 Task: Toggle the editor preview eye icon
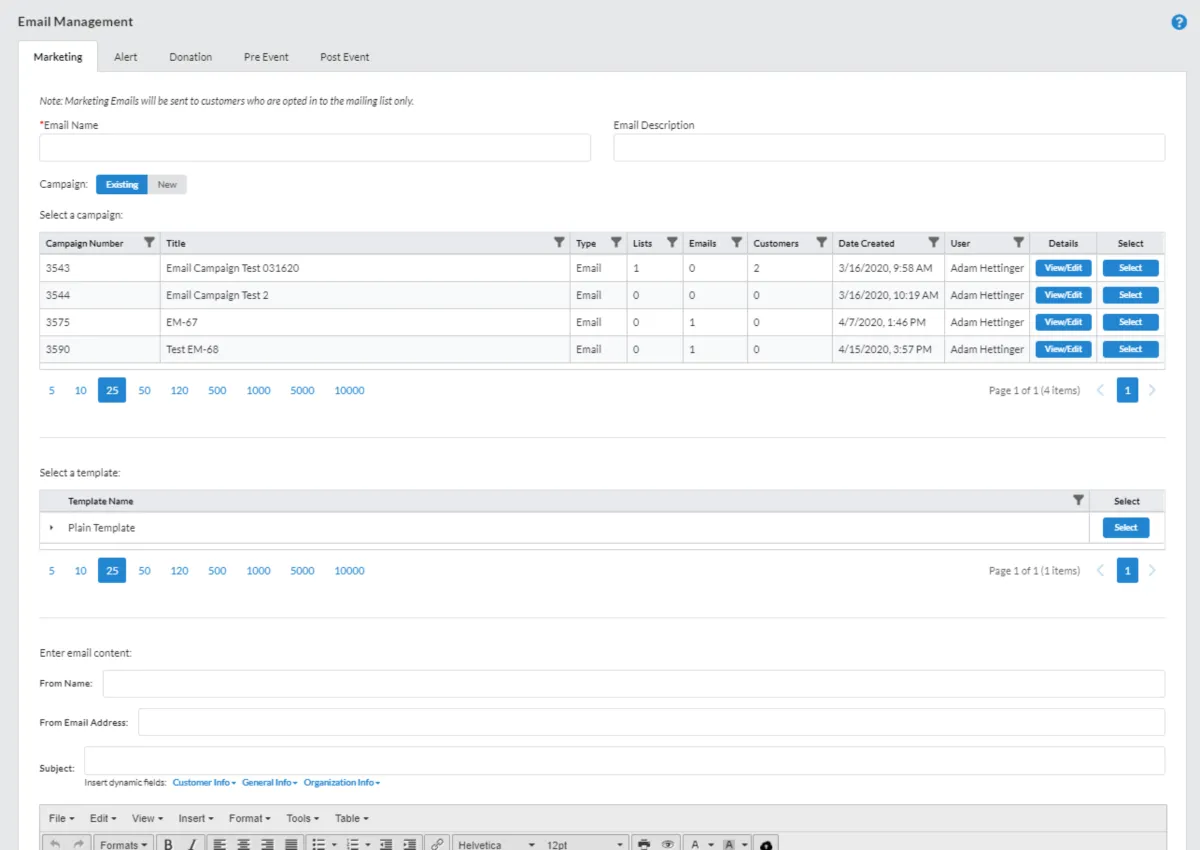click(x=667, y=844)
